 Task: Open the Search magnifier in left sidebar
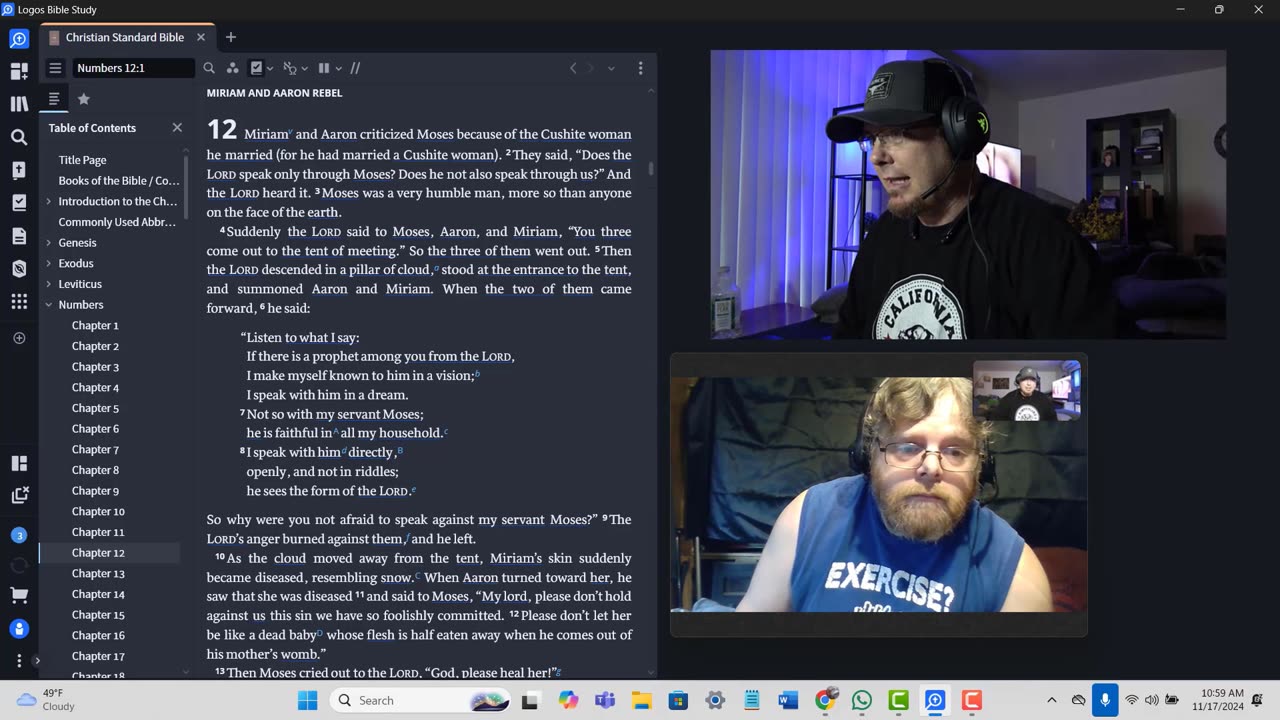coord(19,137)
